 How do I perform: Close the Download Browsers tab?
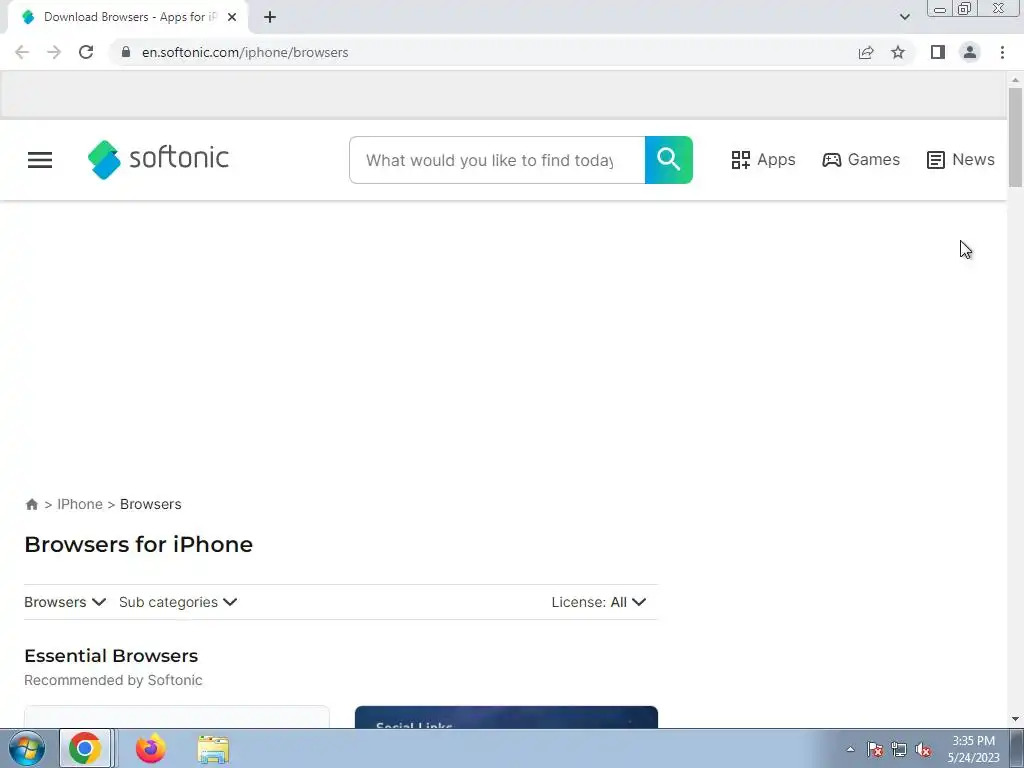[232, 17]
